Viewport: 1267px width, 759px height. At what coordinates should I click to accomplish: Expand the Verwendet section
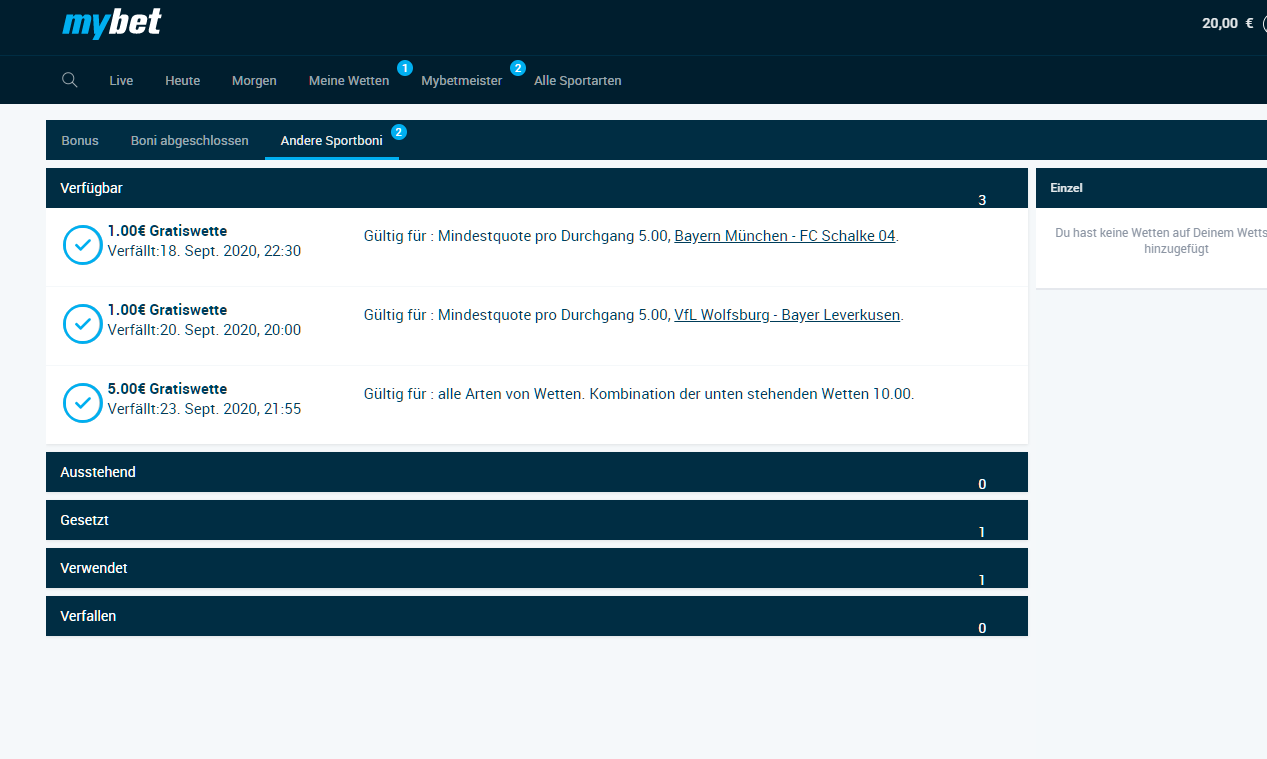point(537,568)
